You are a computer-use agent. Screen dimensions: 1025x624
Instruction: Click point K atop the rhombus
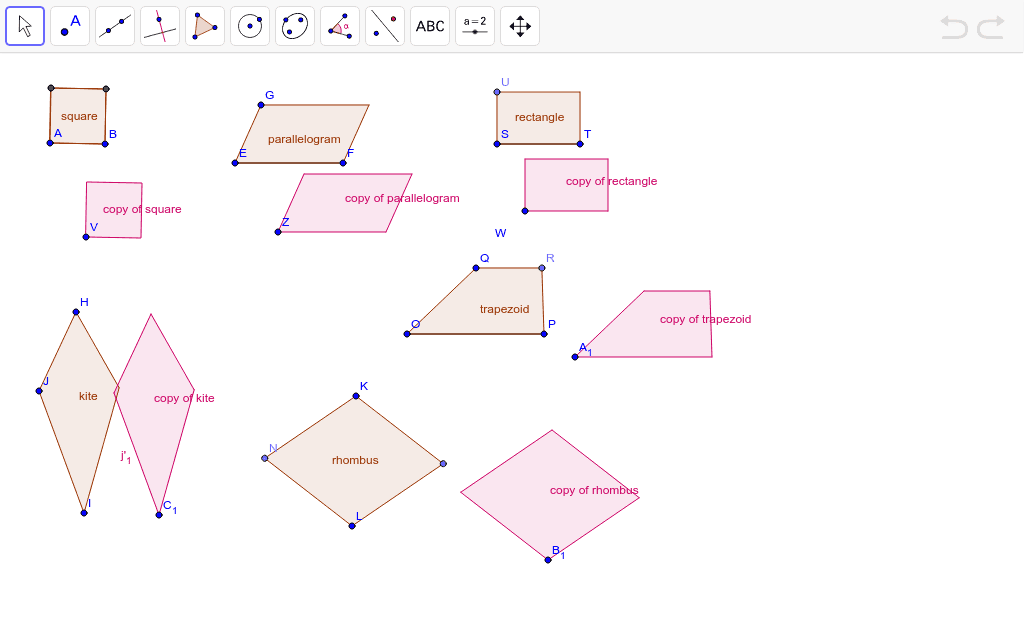(356, 396)
